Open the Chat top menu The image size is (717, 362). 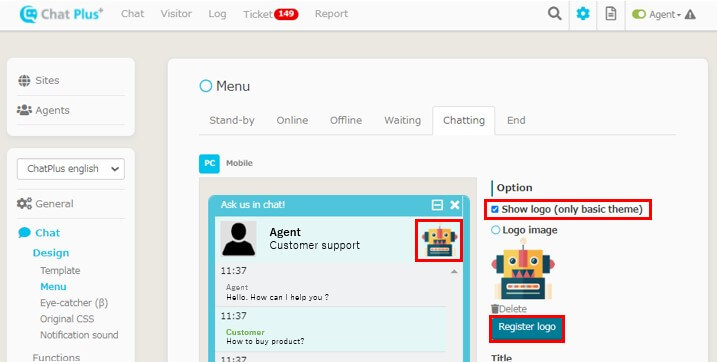(133, 14)
